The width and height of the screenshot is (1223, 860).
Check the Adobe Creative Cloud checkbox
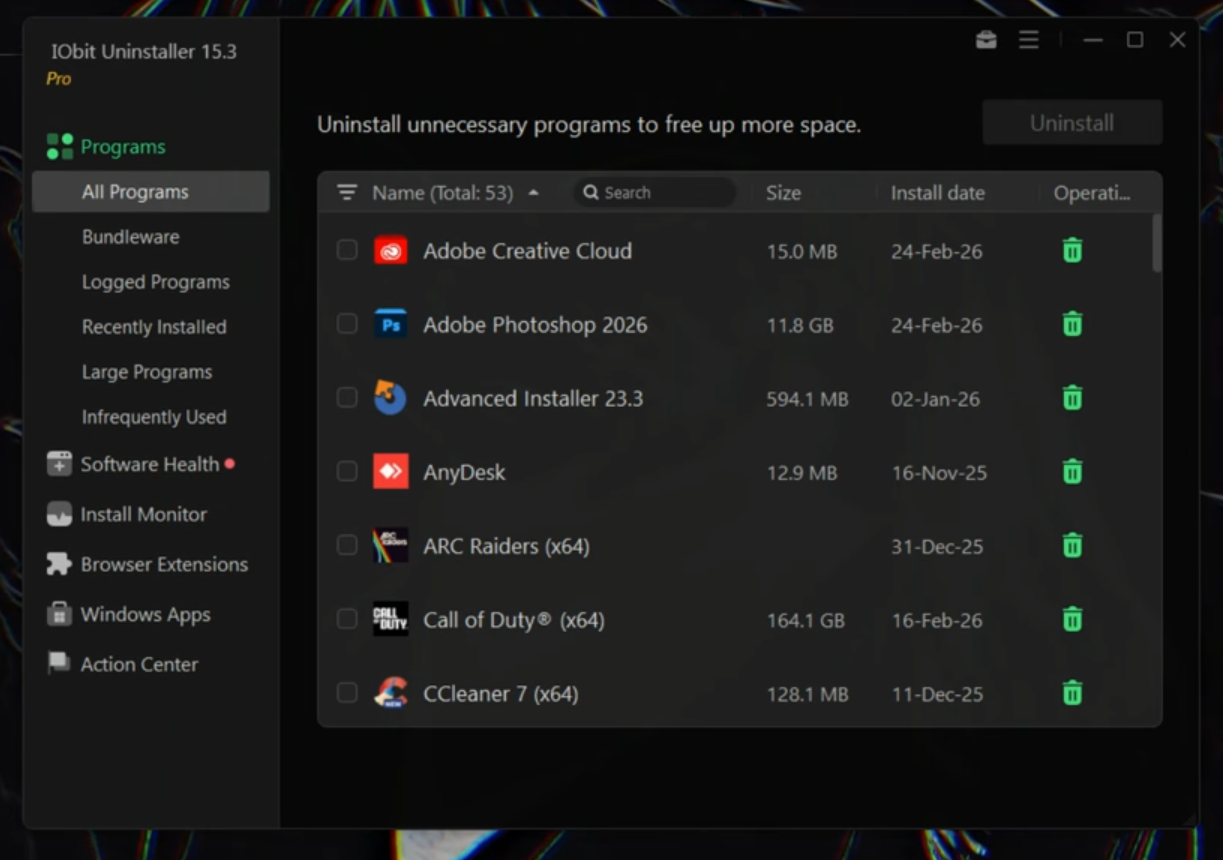pyautogui.click(x=347, y=250)
